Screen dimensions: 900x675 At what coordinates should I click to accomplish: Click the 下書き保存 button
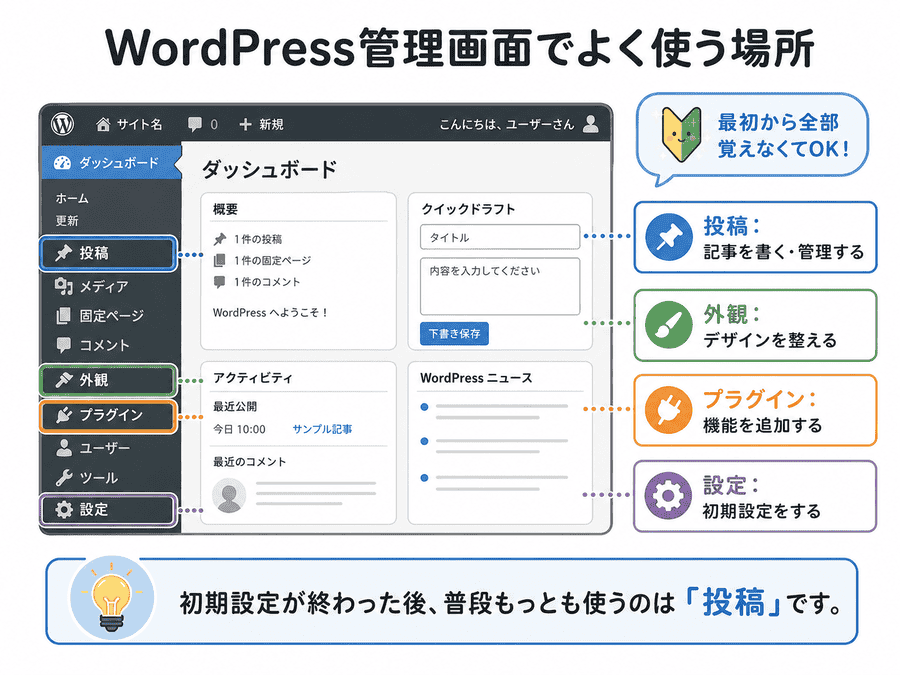tap(454, 333)
